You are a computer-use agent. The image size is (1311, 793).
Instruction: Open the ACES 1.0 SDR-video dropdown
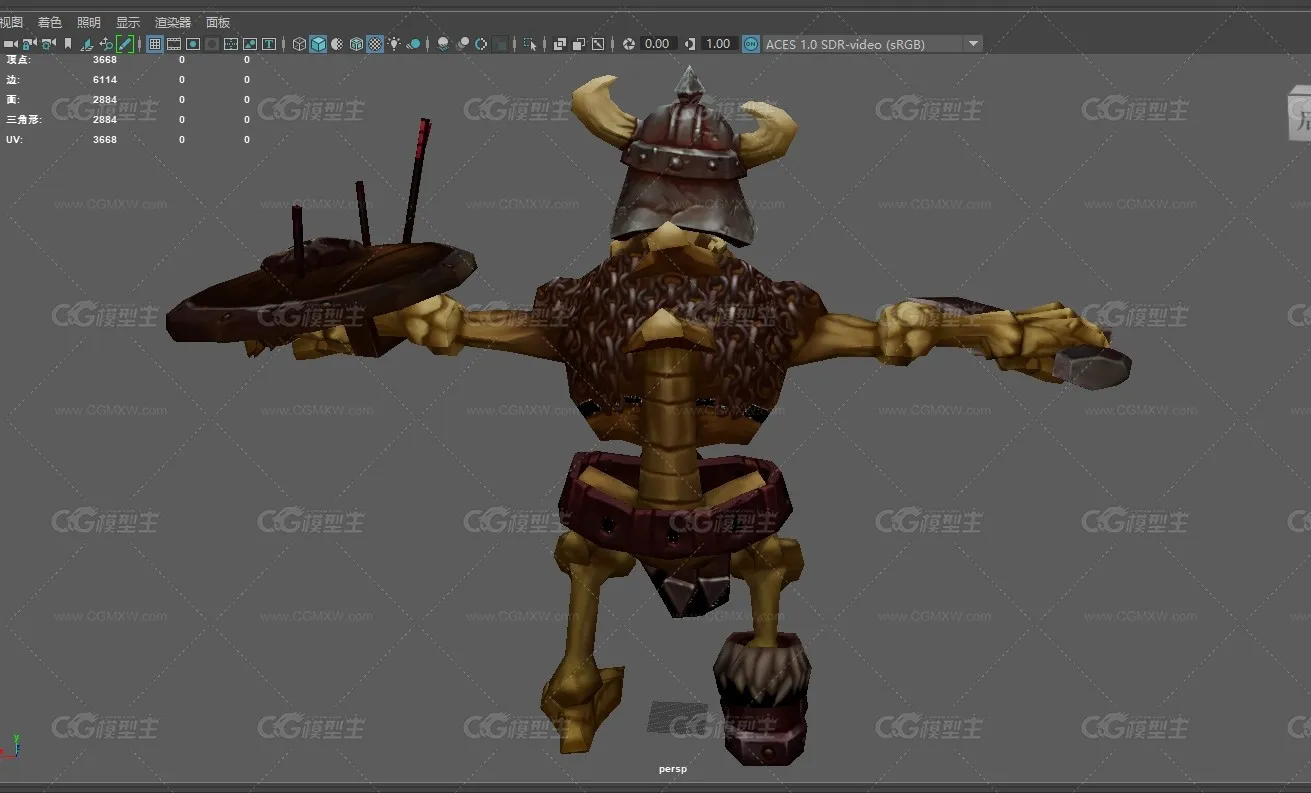click(873, 44)
